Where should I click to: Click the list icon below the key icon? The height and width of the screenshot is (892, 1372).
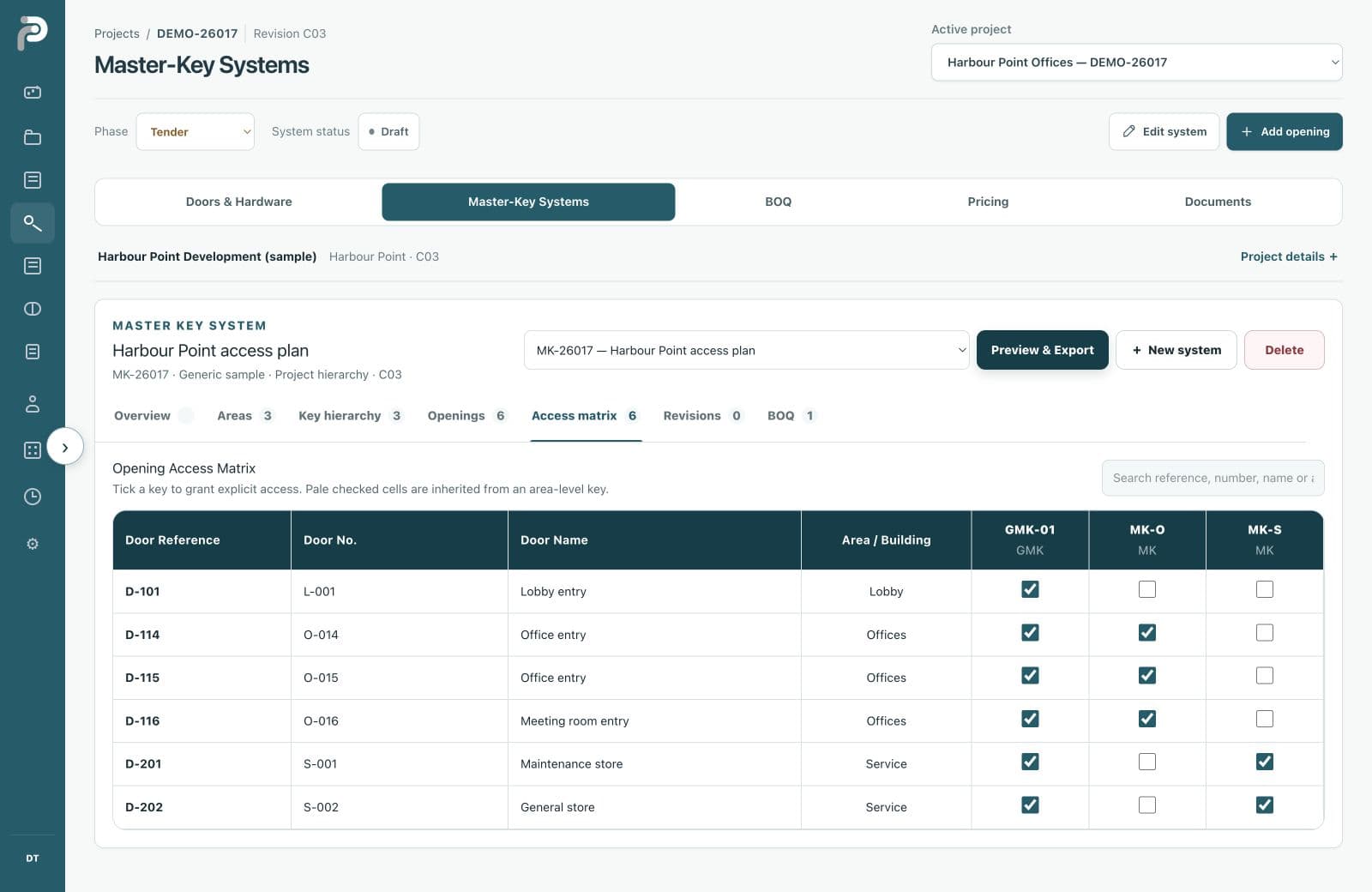click(x=33, y=266)
